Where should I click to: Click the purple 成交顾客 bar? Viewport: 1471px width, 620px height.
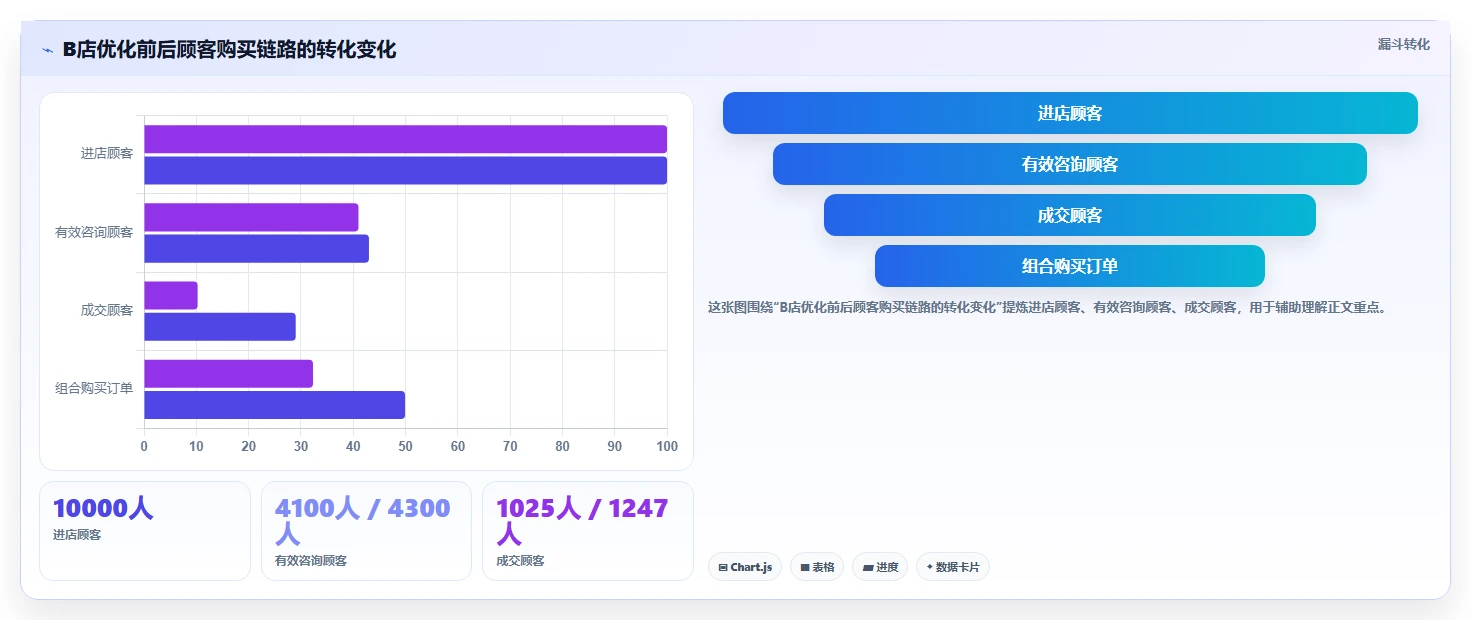coord(171,295)
